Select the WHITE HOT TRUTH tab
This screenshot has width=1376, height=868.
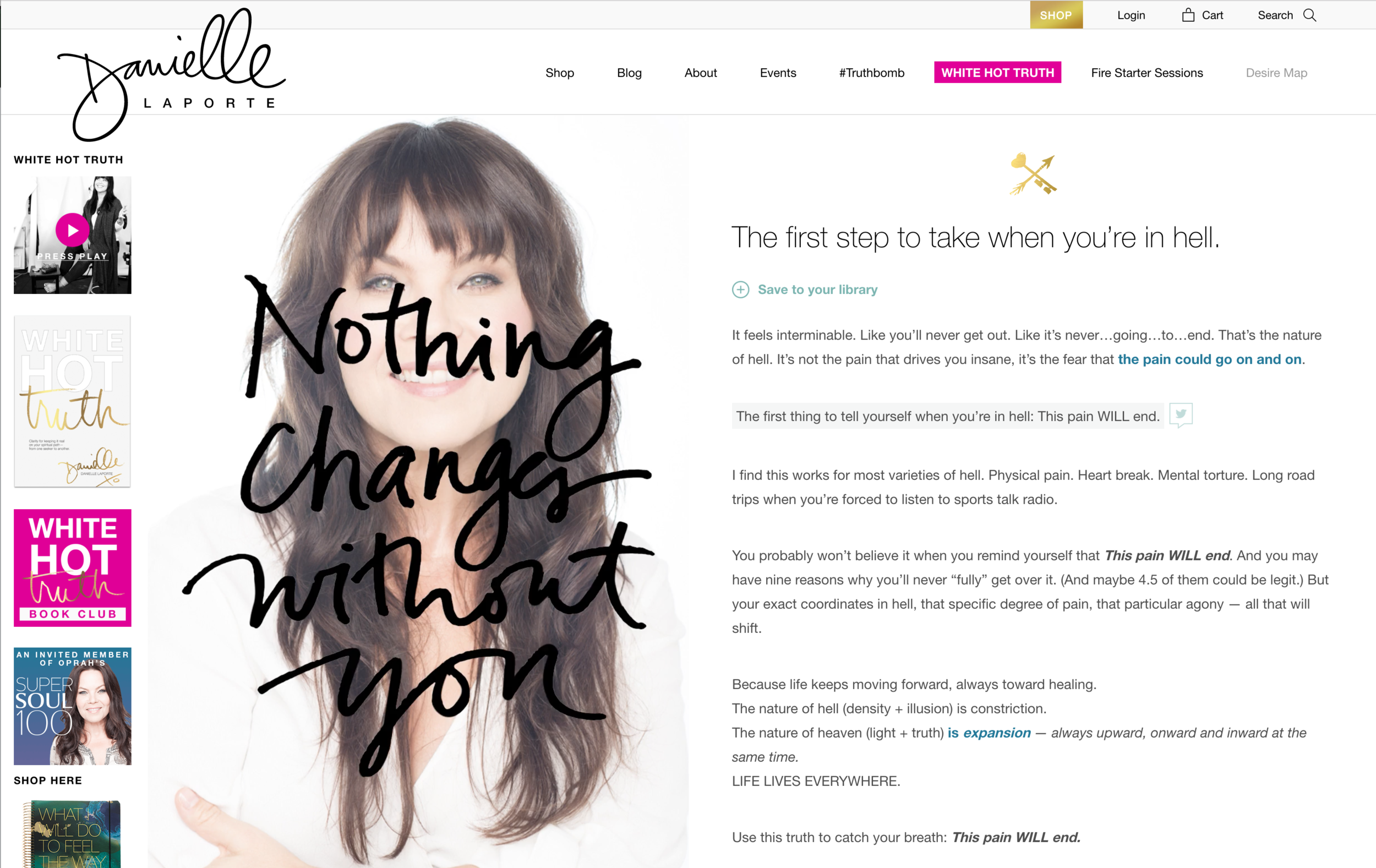(x=997, y=73)
